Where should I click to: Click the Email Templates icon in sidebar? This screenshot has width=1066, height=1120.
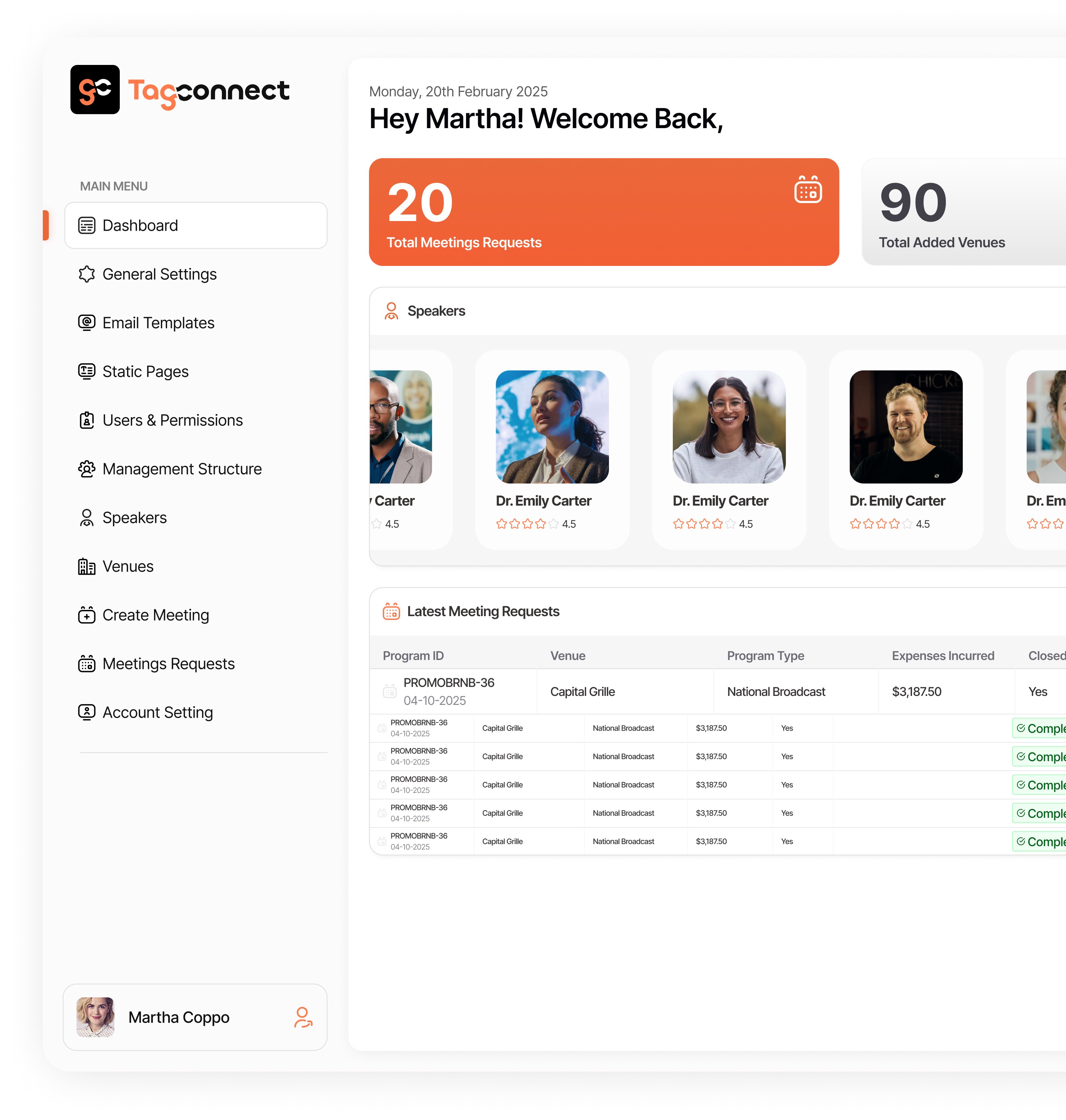[86, 323]
